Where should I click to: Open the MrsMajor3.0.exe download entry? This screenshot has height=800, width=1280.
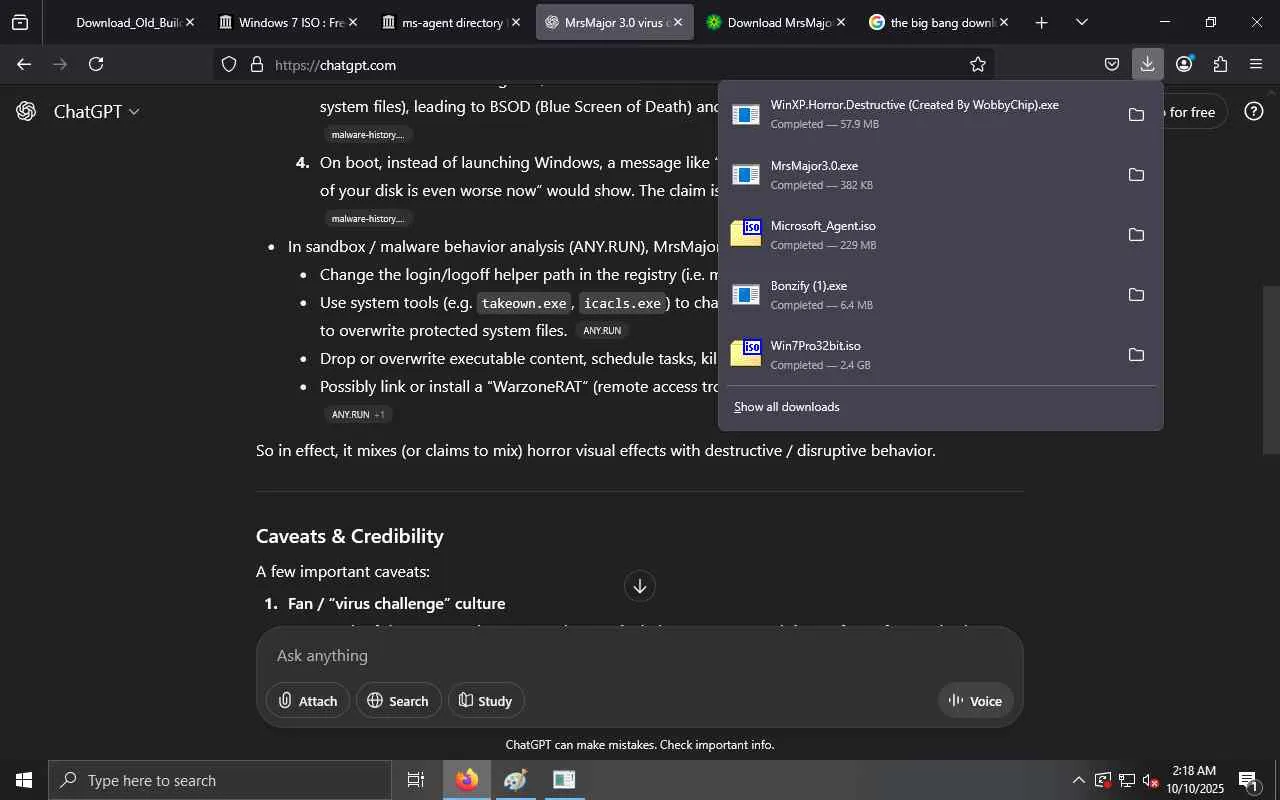pos(920,175)
